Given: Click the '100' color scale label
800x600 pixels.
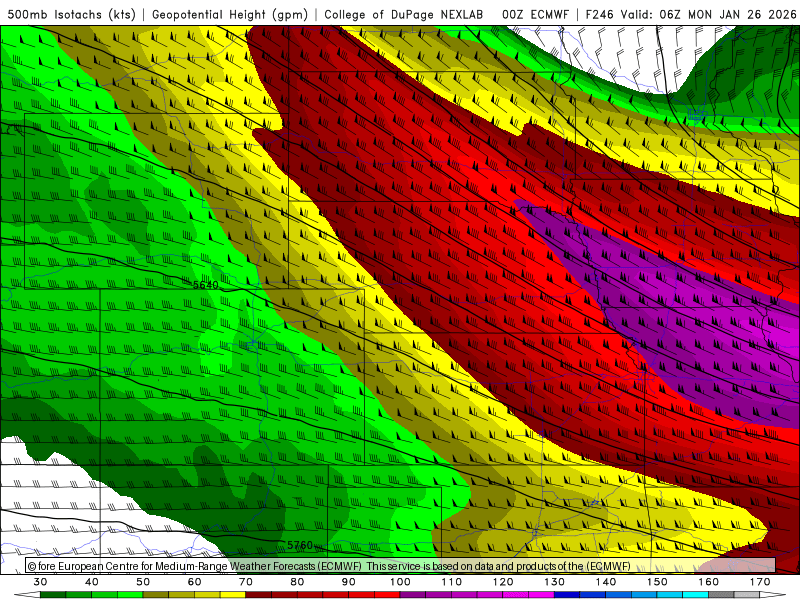Looking at the screenshot, I should coord(401,582).
